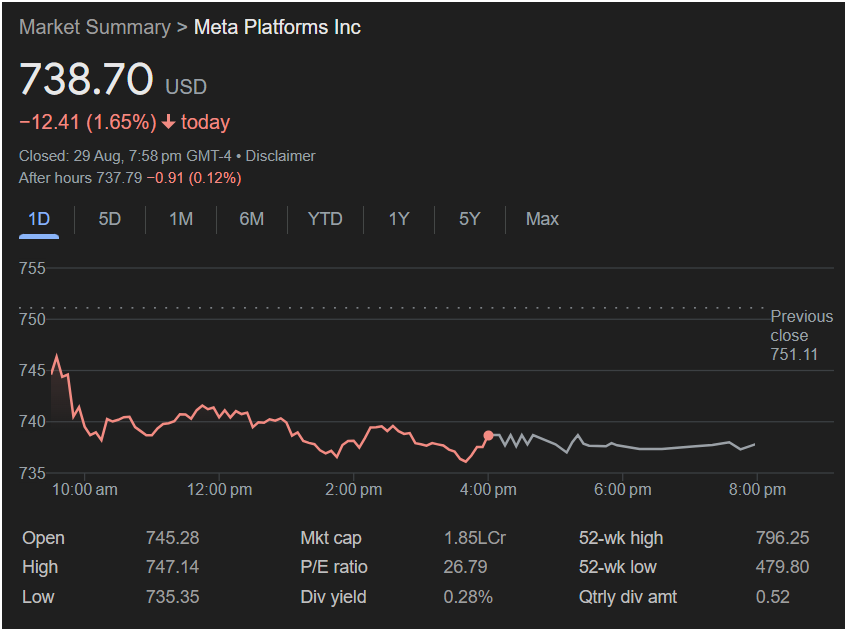Click the 738.70 USD price
Viewport: 847px width, 631px height.
pos(87,79)
